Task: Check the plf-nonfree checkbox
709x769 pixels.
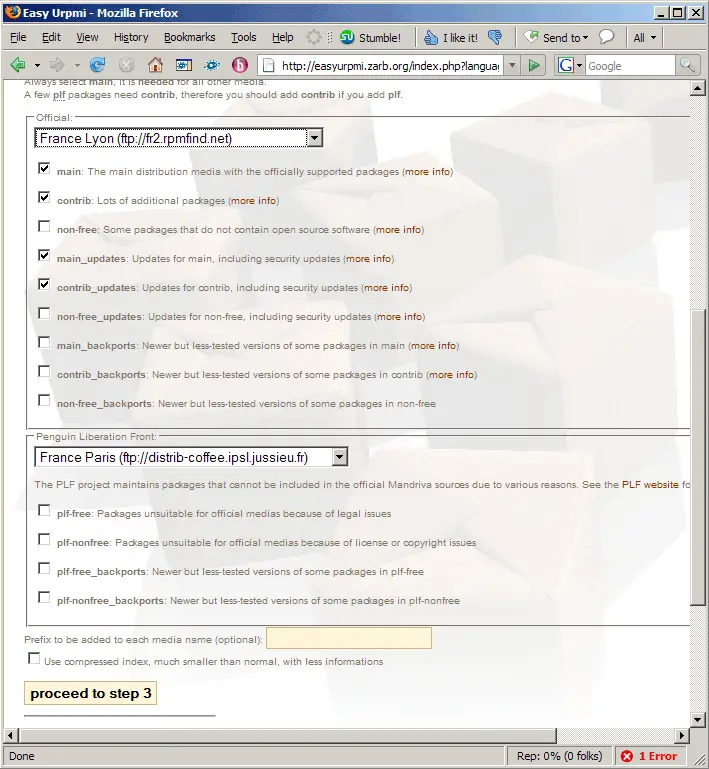Action: (44, 539)
